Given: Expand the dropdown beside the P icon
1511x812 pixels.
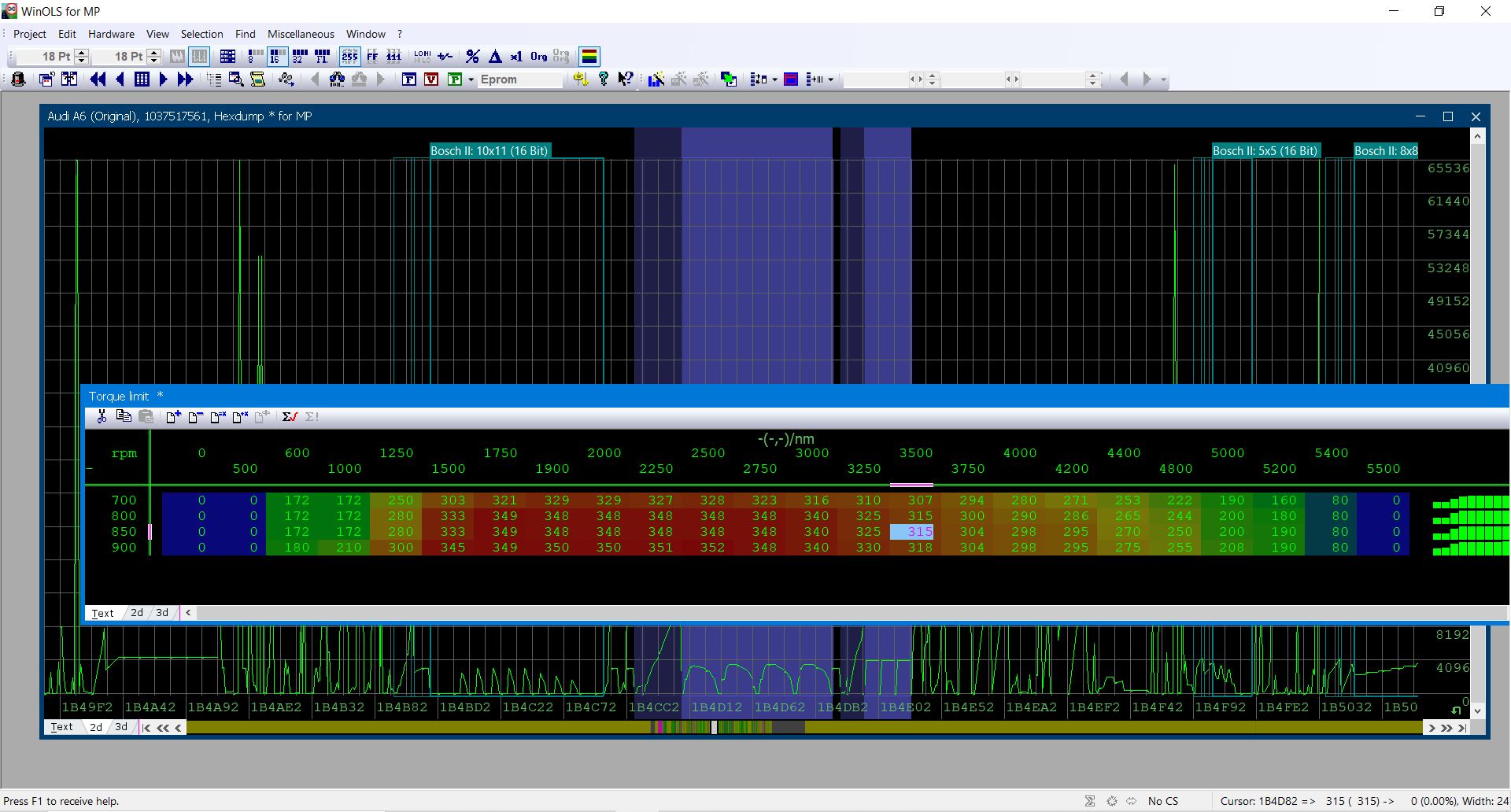Looking at the screenshot, I should [471, 79].
